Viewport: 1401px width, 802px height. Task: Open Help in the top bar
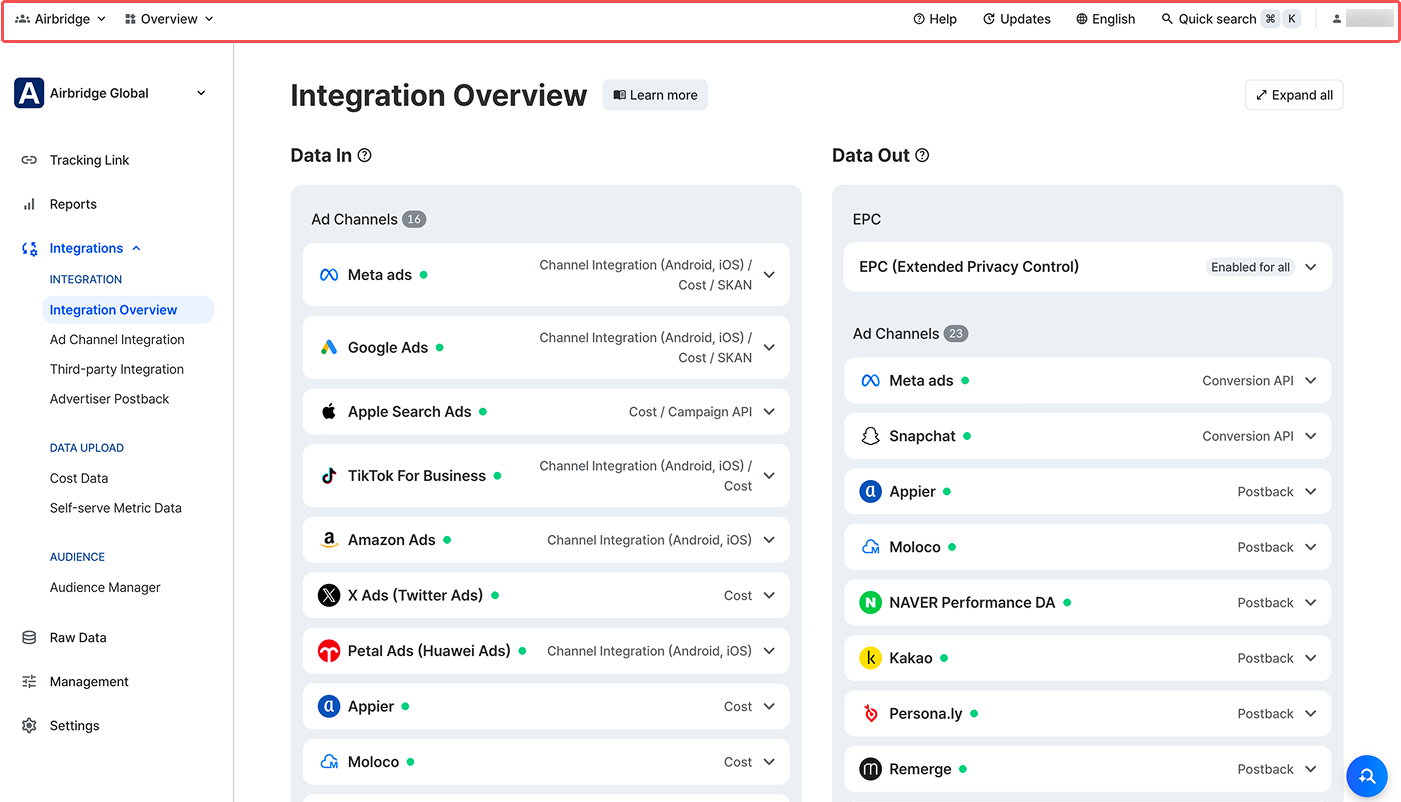click(x=935, y=19)
